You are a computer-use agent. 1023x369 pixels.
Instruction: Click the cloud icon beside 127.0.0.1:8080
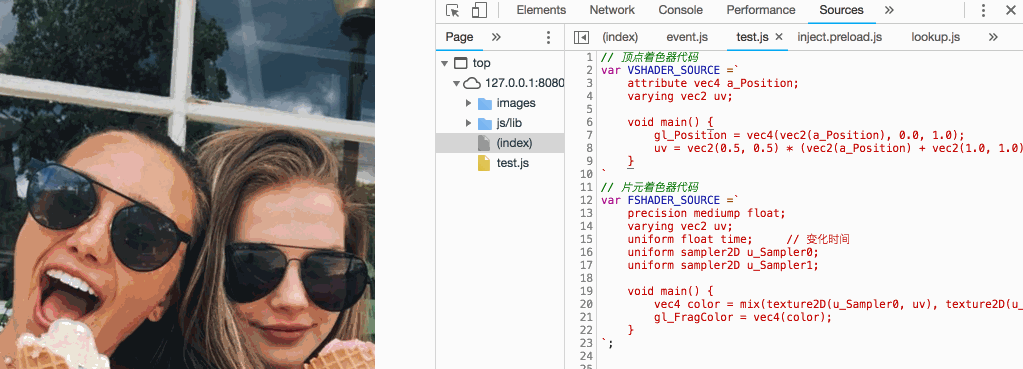tap(471, 83)
